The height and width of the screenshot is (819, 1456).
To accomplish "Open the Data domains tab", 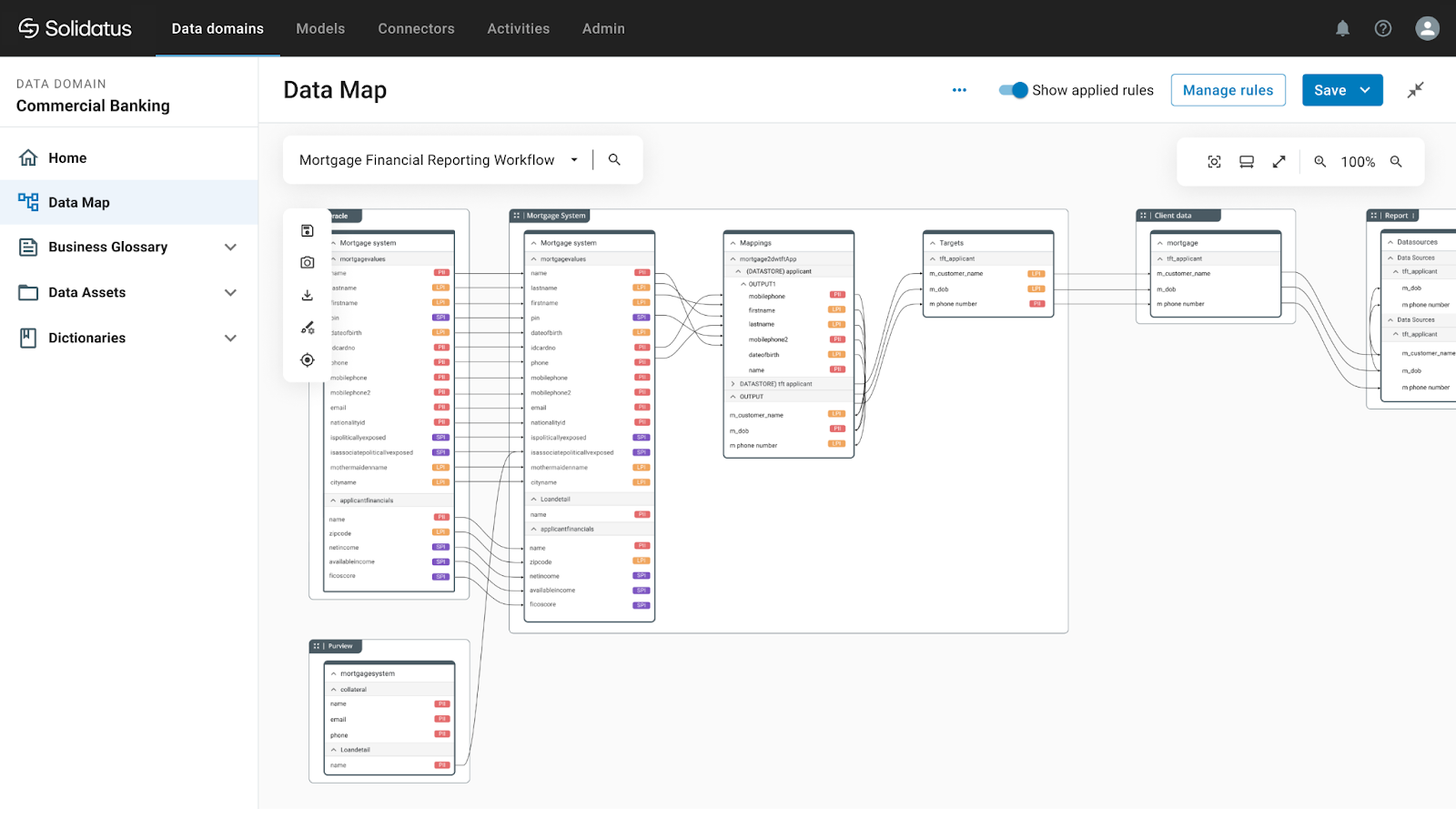I will 217,28.
